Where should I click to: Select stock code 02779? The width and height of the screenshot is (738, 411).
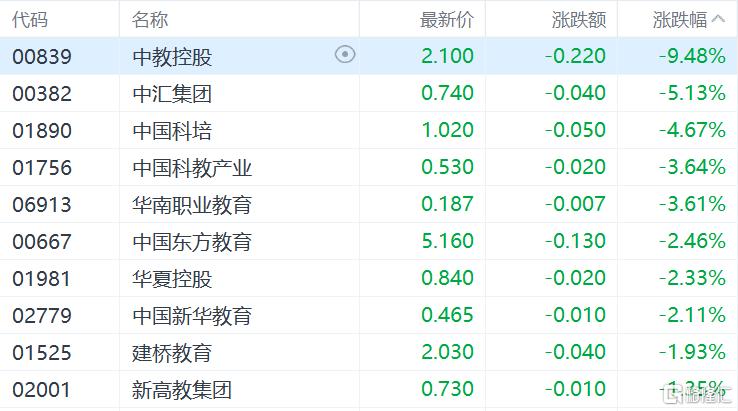click(x=42, y=315)
